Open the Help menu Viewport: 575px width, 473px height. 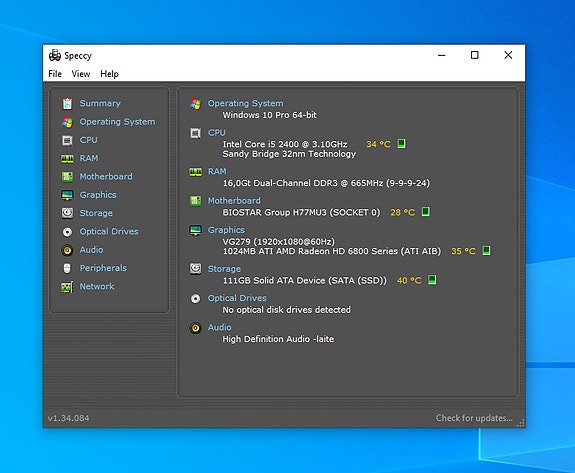[x=109, y=74]
